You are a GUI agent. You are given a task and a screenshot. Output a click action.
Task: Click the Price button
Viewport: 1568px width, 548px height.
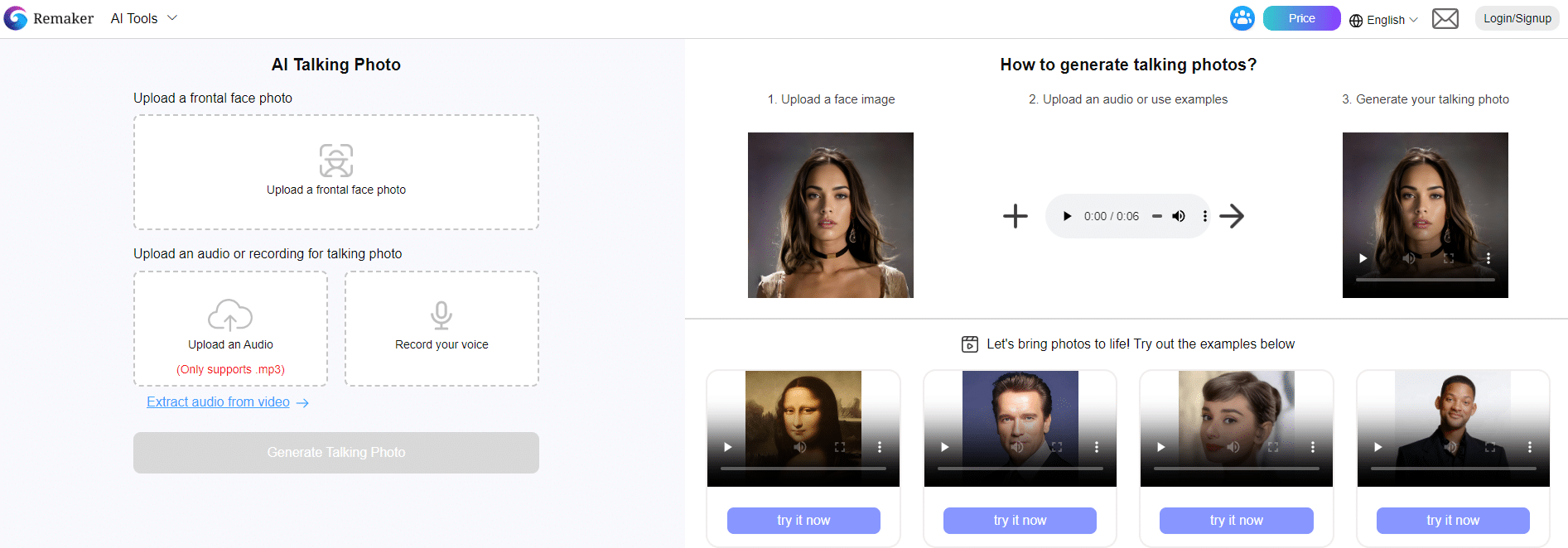(x=1301, y=17)
